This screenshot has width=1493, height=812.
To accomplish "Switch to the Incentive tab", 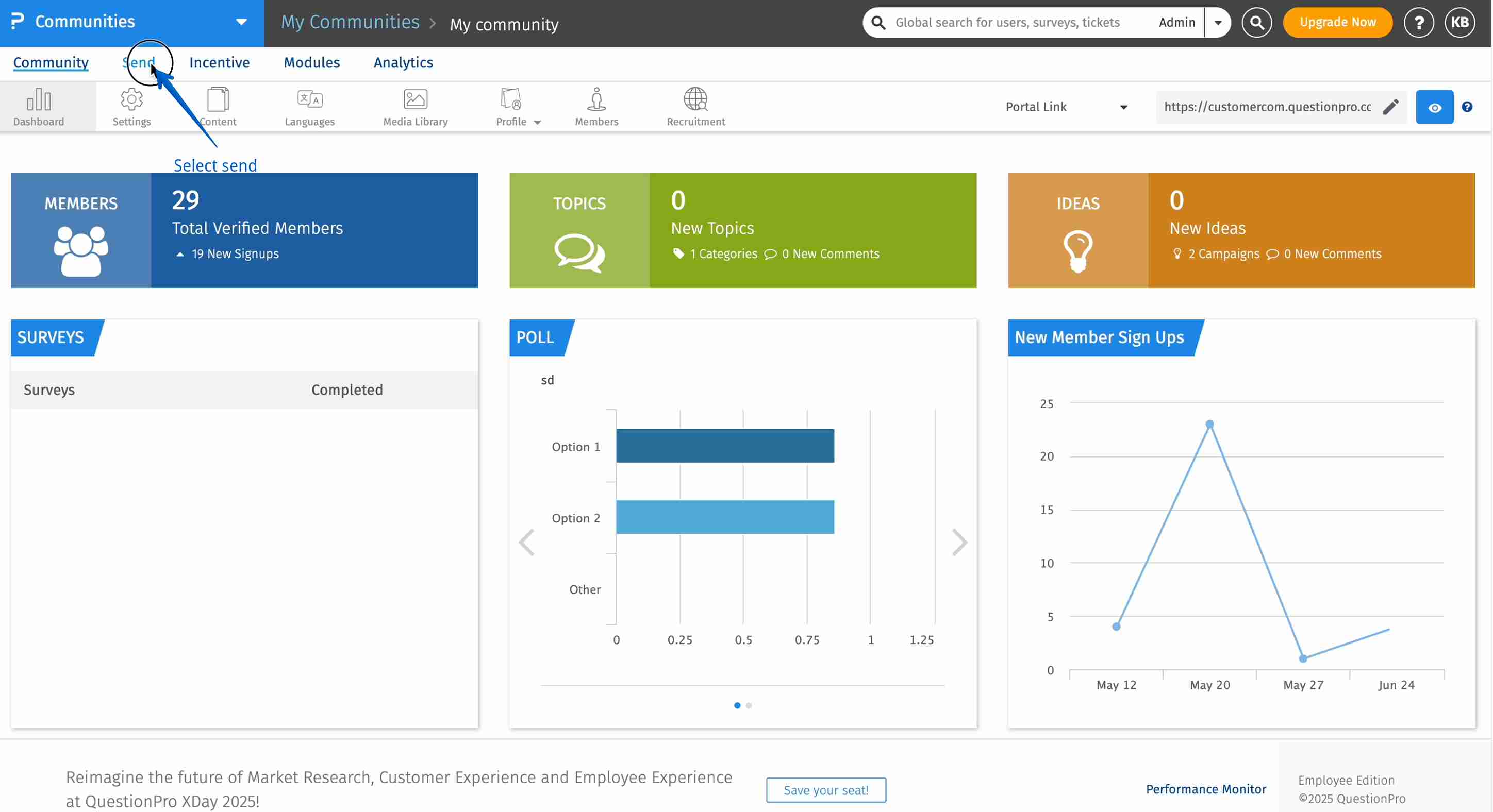I will [x=219, y=62].
